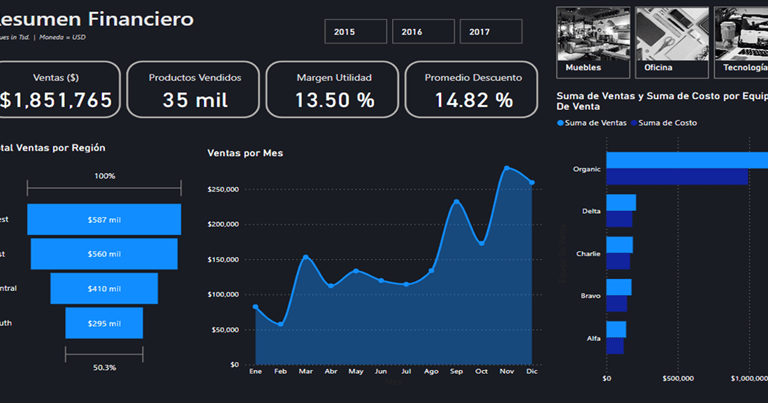Screen dimensions: 768x403
Task: Select the $560 mil funnel bar
Action: (104, 254)
